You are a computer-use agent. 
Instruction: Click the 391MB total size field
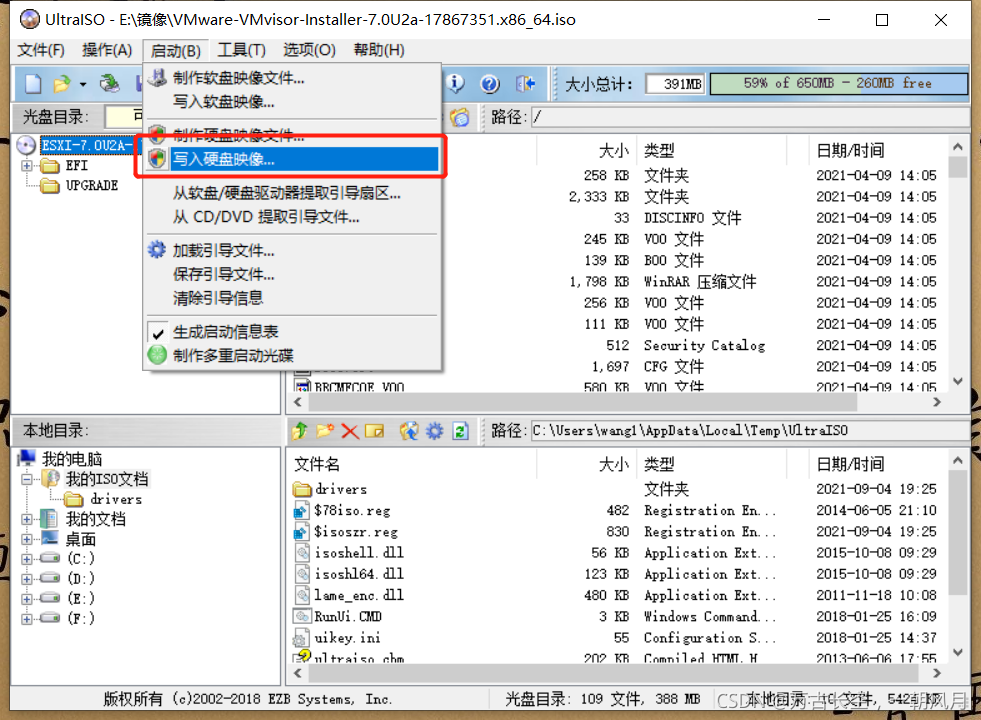(674, 83)
